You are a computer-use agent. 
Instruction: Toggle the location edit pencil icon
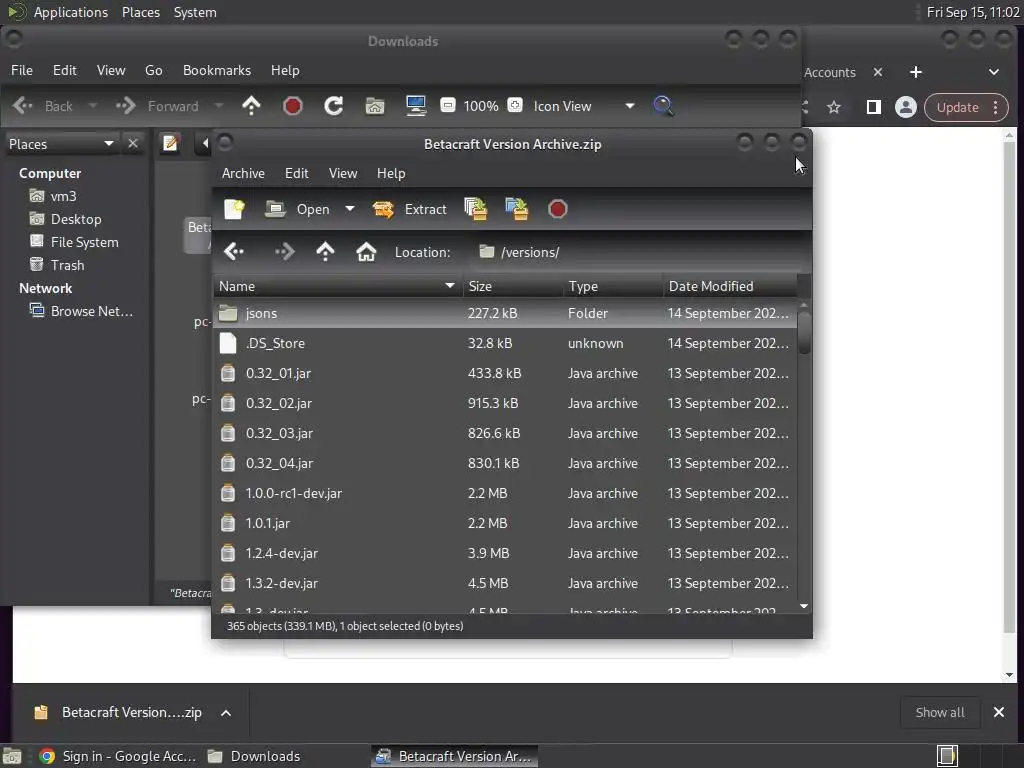(170, 143)
